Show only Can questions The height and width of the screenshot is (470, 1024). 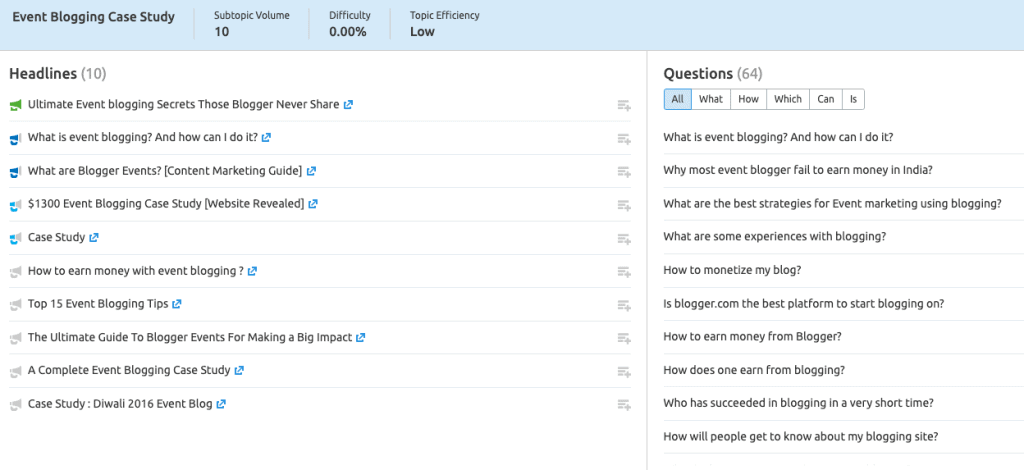(825, 99)
